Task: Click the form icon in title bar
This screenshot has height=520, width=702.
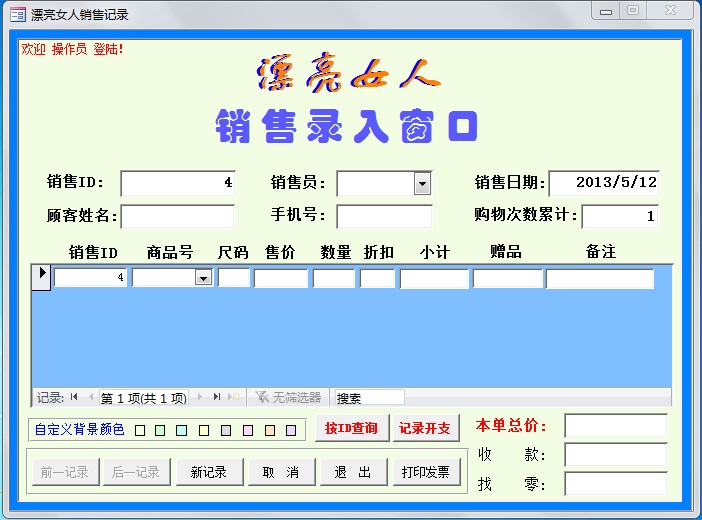Action: tap(18, 14)
